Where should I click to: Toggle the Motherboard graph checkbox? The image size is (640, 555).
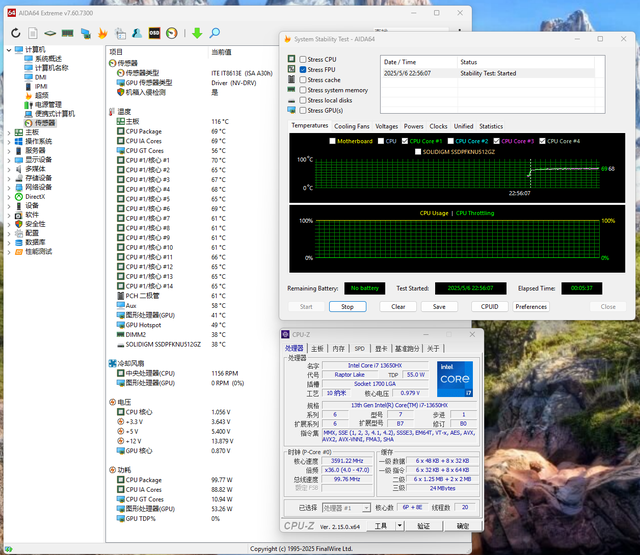click(332, 141)
